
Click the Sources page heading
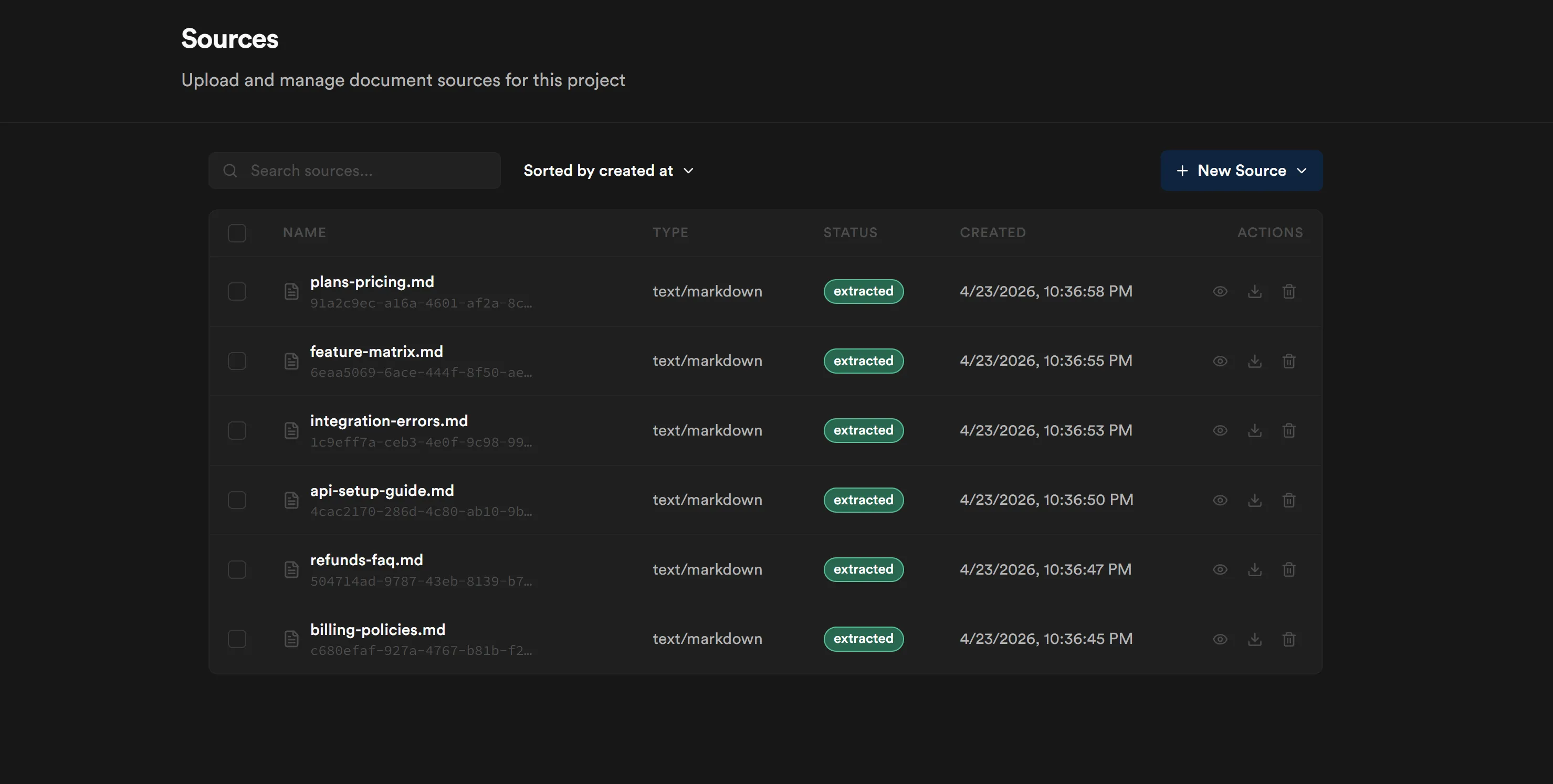click(x=229, y=39)
